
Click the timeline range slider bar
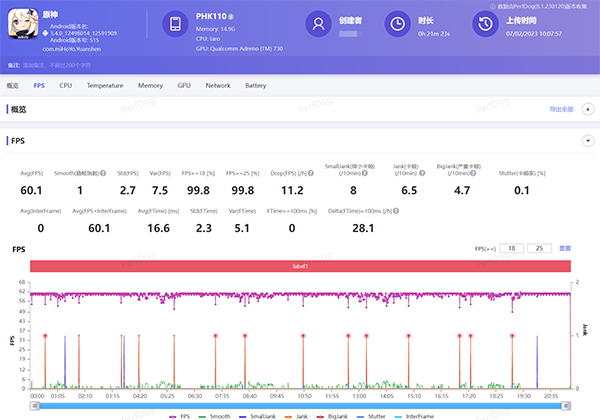point(300,404)
